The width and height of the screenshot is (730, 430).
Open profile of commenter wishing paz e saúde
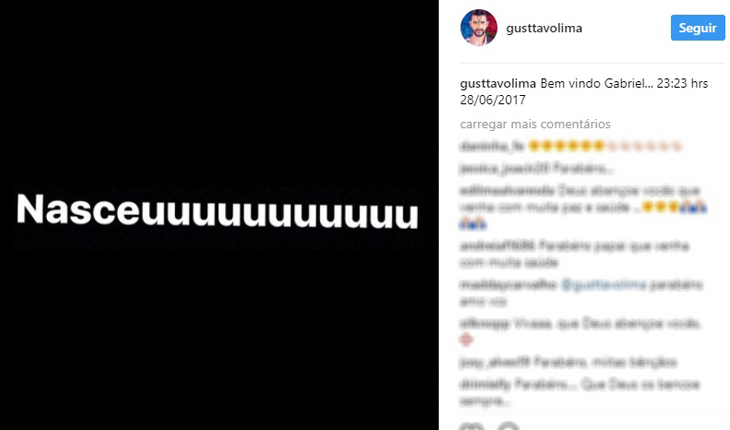507,190
